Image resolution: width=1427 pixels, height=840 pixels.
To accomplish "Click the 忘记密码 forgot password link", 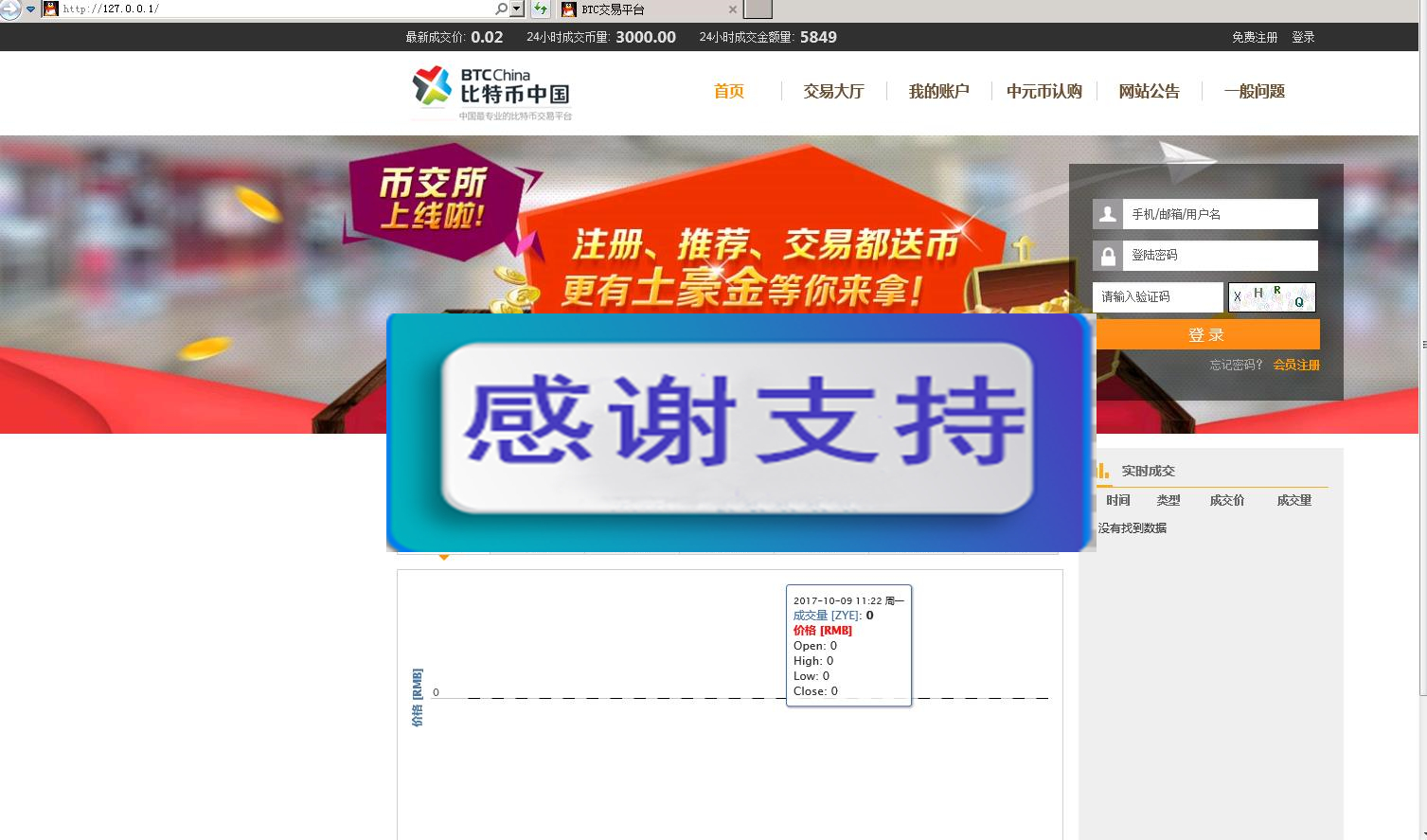I will click(1234, 365).
